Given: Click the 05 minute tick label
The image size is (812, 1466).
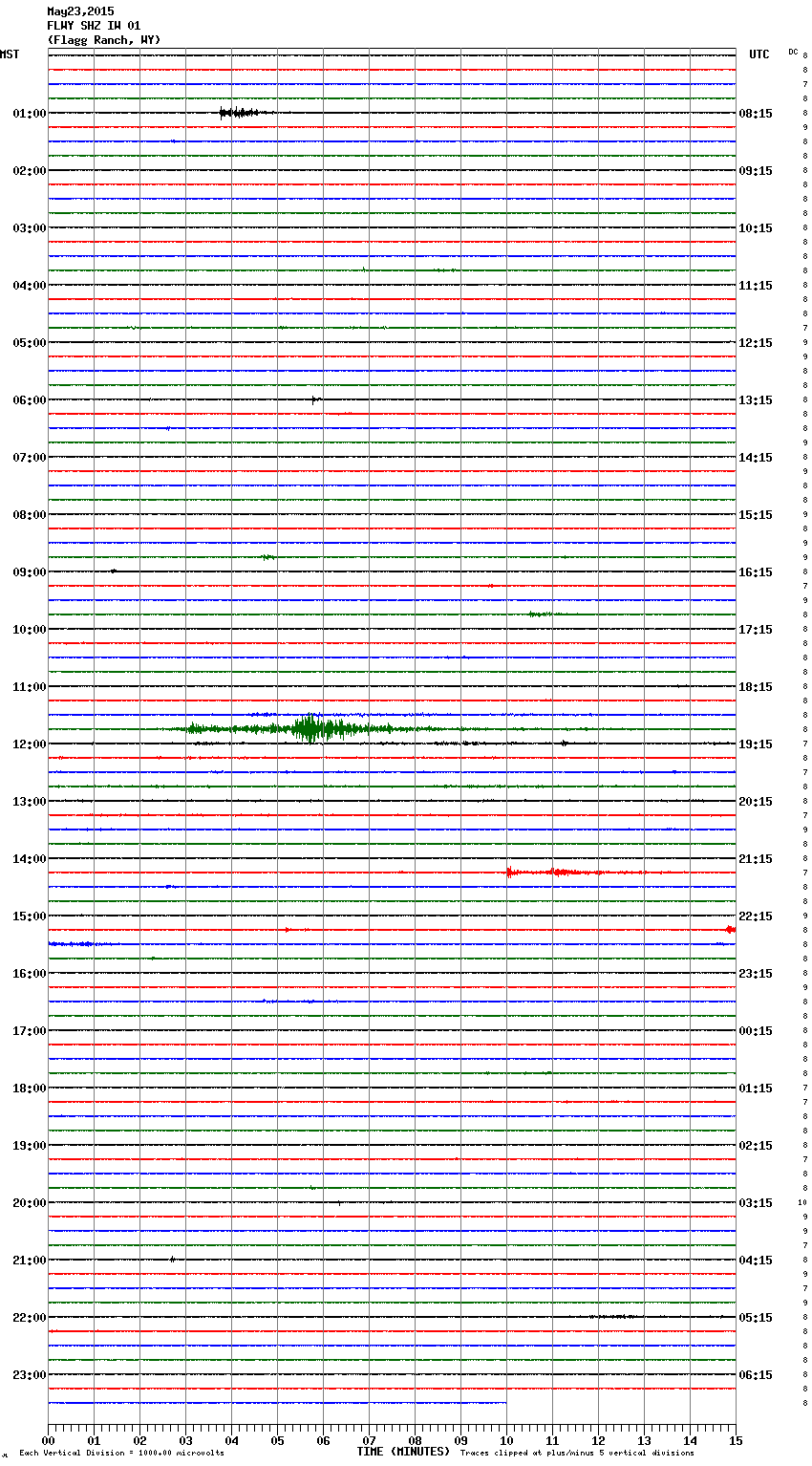Looking at the screenshot, I should [277, 1440].
